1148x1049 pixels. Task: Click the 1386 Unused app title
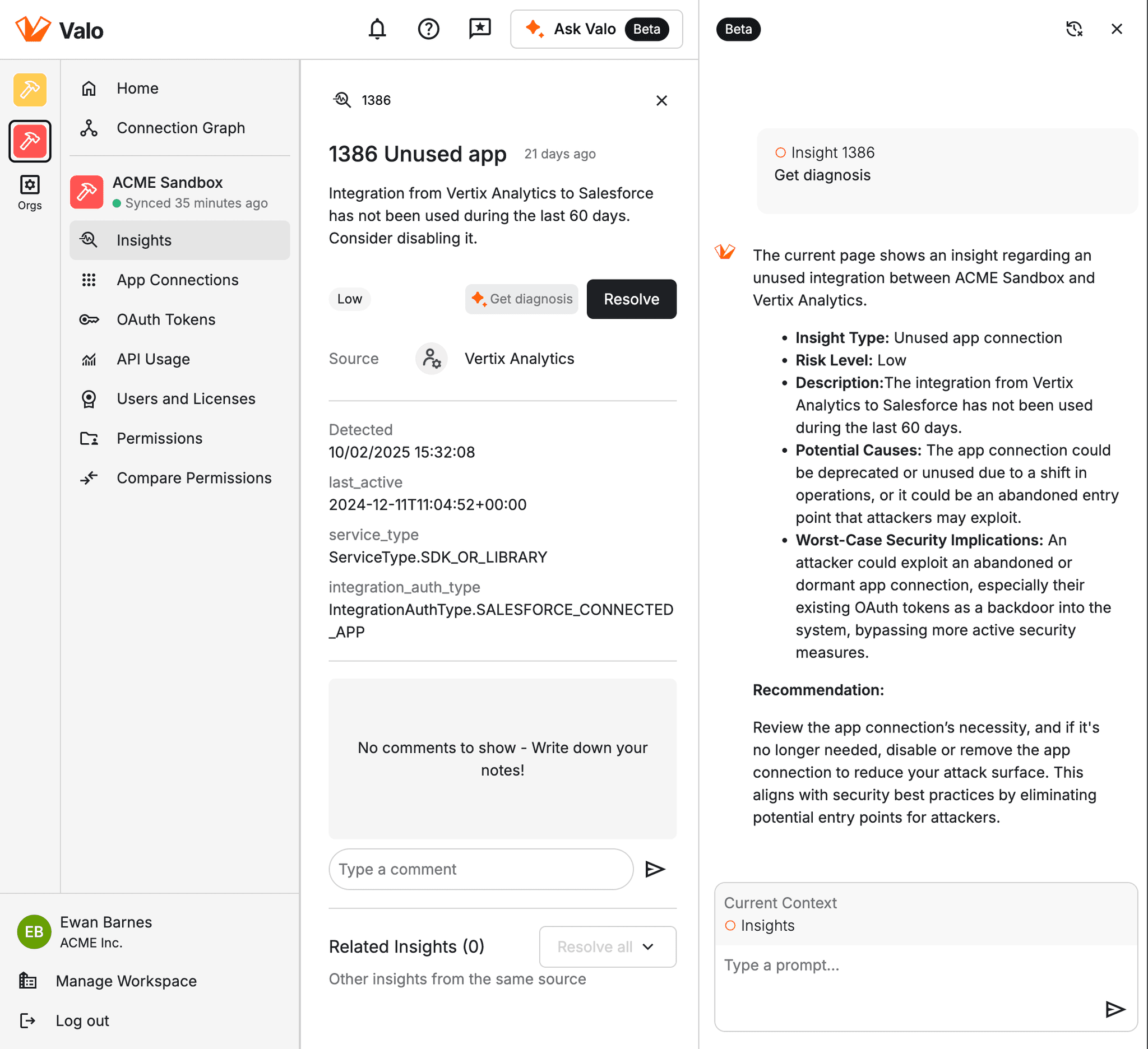coord(418,154)
